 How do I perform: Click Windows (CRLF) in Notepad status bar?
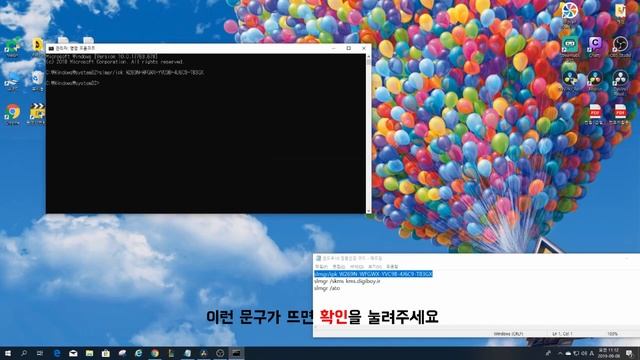[x=508, y=333]
